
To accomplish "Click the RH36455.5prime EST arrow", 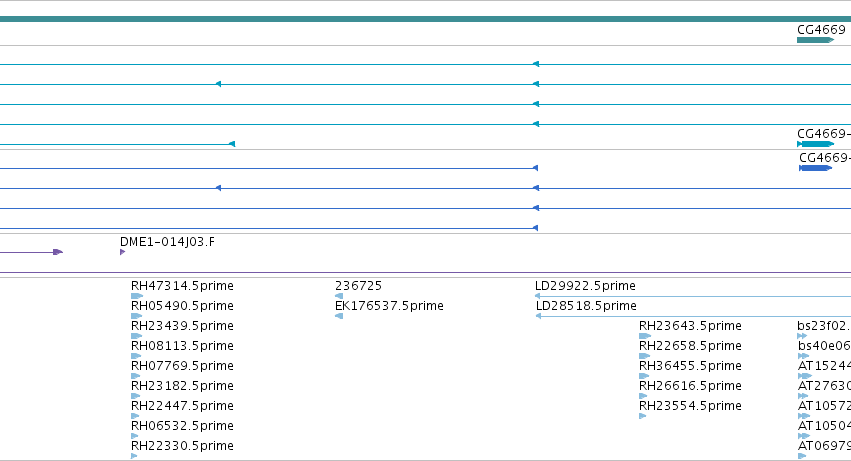I will coord(644,376).
